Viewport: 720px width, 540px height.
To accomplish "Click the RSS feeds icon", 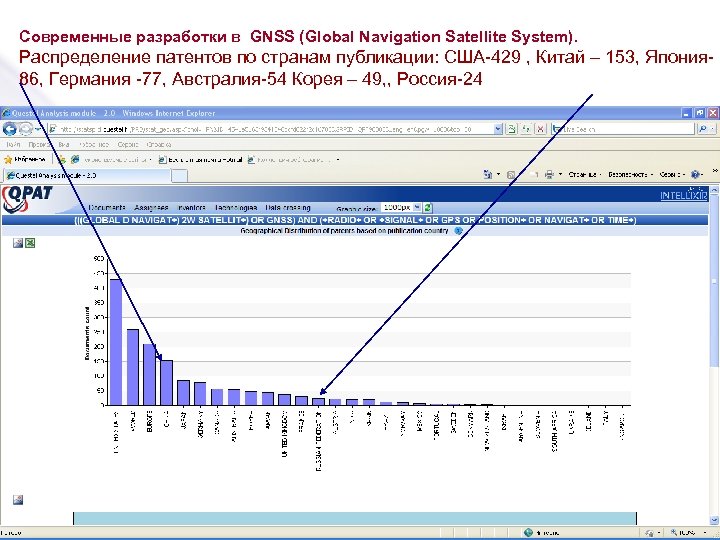I will [511, 174].
